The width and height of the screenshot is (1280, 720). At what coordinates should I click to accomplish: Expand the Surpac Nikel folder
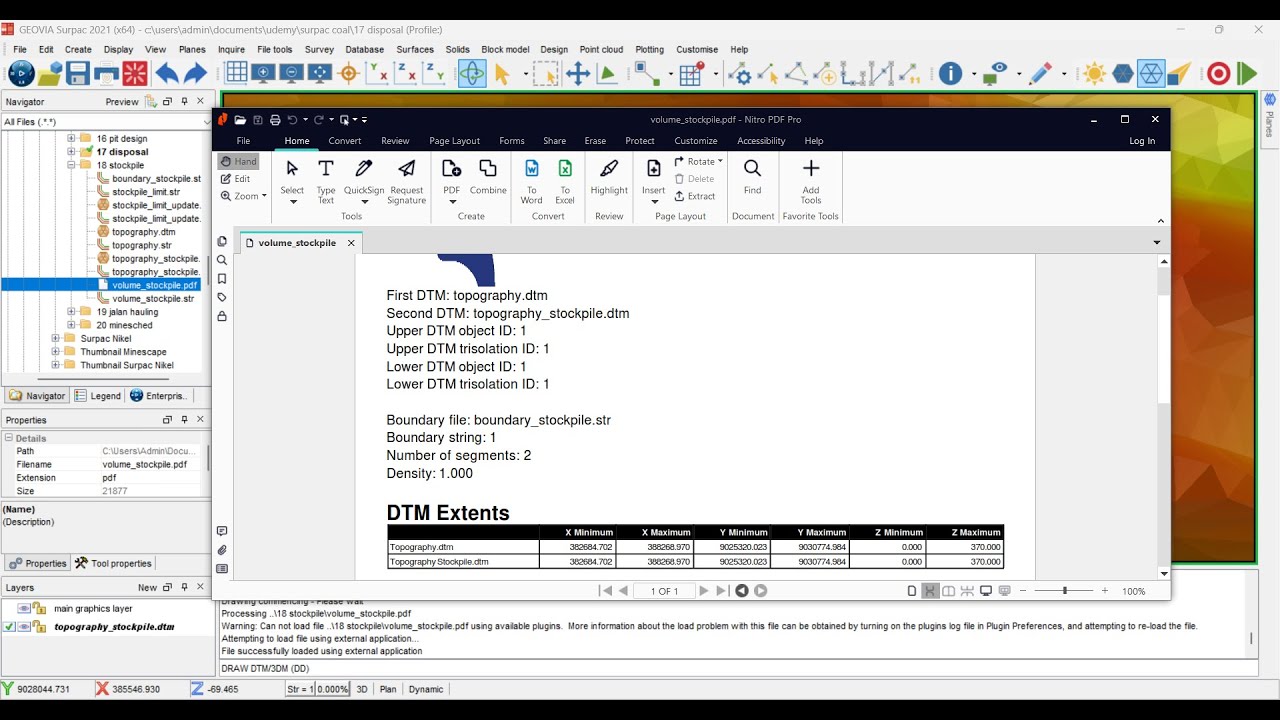click(56, 339)
